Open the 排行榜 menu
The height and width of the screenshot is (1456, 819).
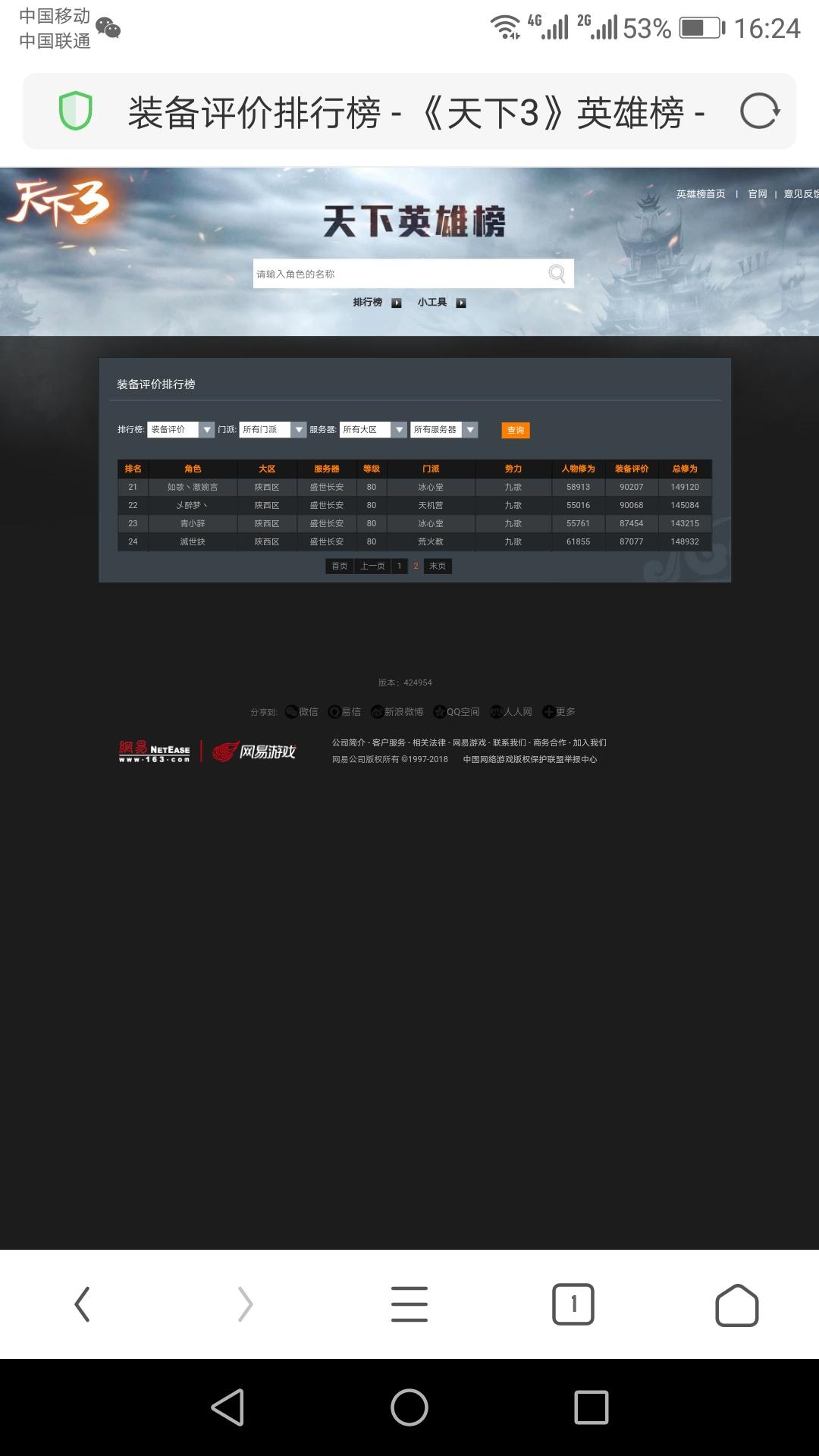click(x=368, y=303)
